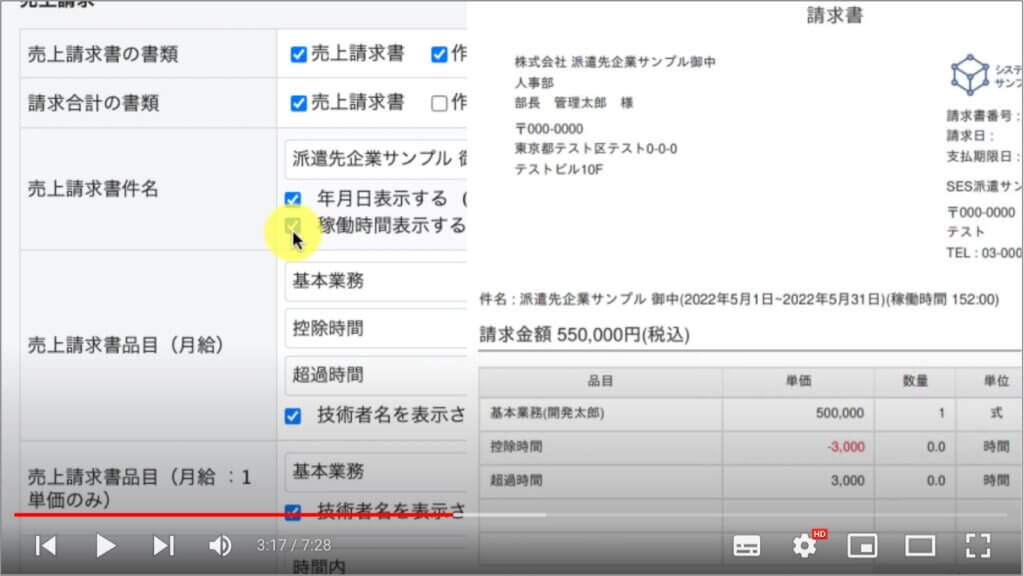Toggle the 年月日表示する checkbox
This screenshot has height=576, width=1024.
[293, 199]
